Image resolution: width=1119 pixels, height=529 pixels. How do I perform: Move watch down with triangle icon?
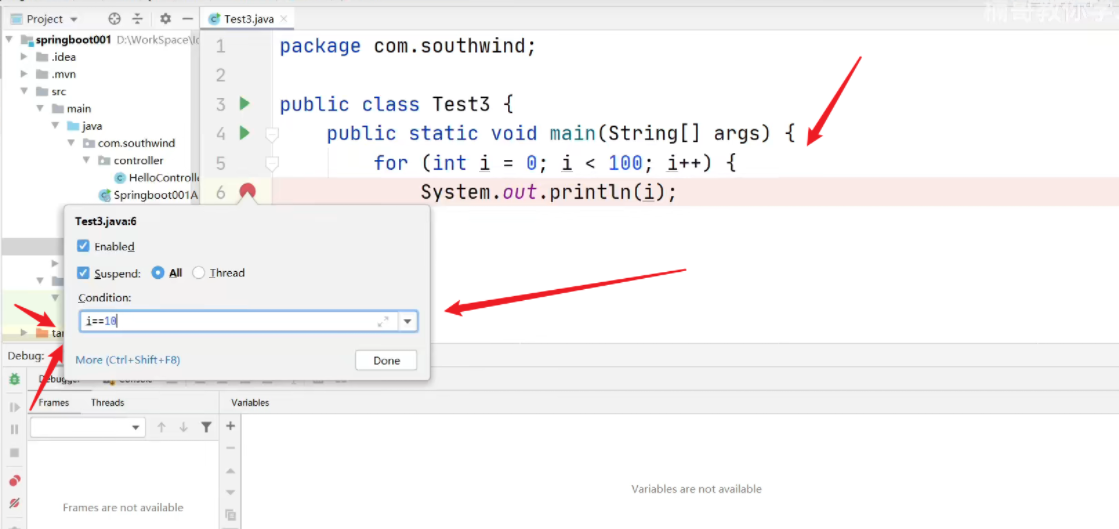pyautogui.click(x=231, y=492)
